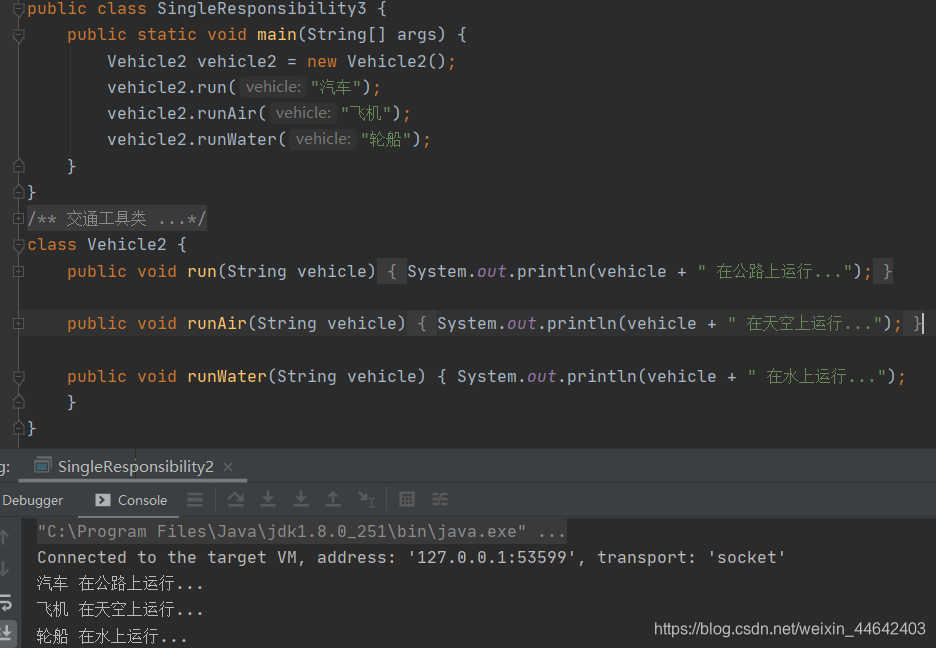Click the runWater method name declaration

tap(227, 377)
